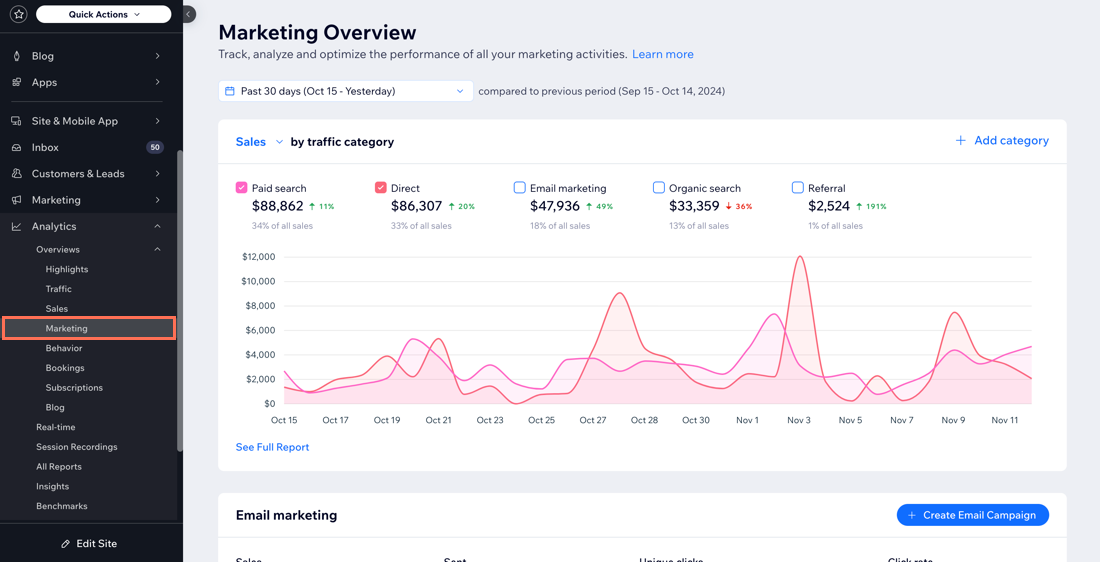Go to Session Recordings in sidebar

(x=76, y=447)
